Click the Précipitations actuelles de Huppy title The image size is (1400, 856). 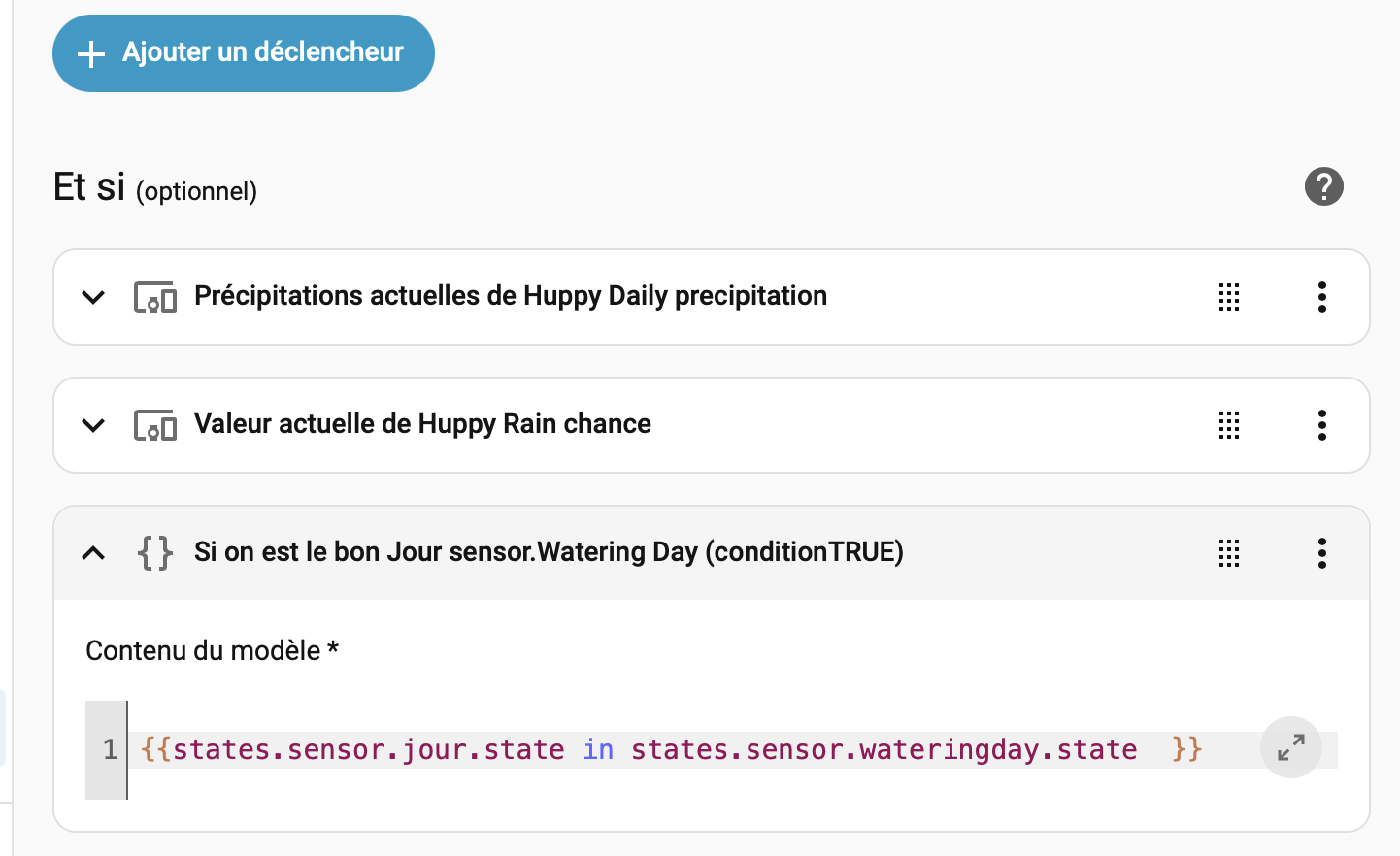[511, 296]
